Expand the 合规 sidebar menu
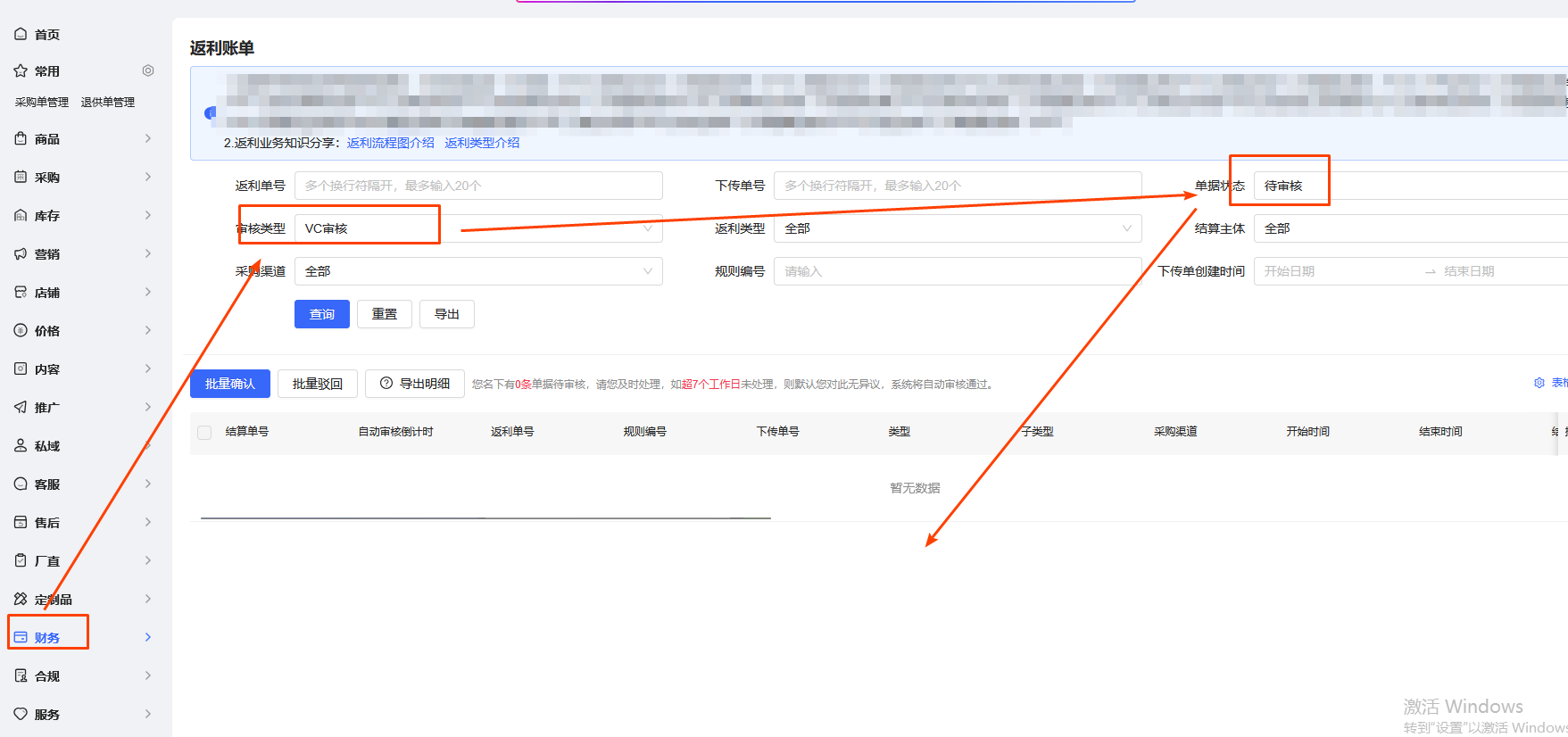 point(148,675)
